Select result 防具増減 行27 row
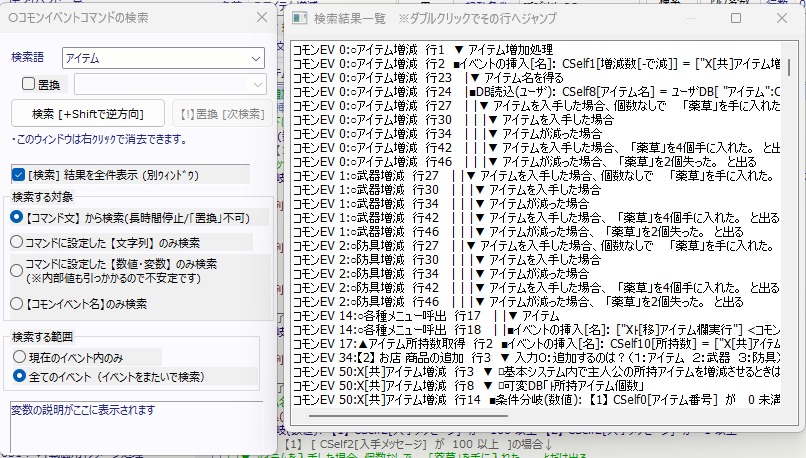The image size is (806, 458). [537, 246]
